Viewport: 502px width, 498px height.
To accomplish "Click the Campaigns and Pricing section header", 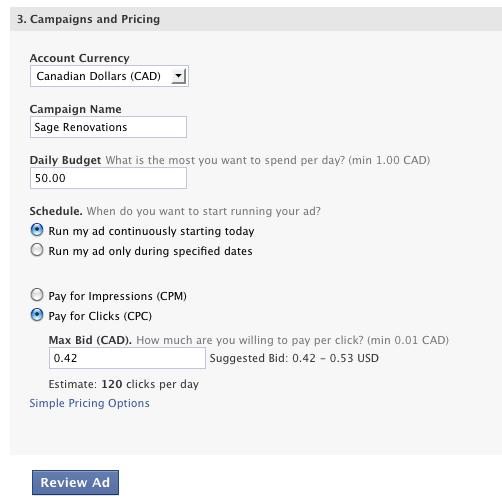I will 88,19.
